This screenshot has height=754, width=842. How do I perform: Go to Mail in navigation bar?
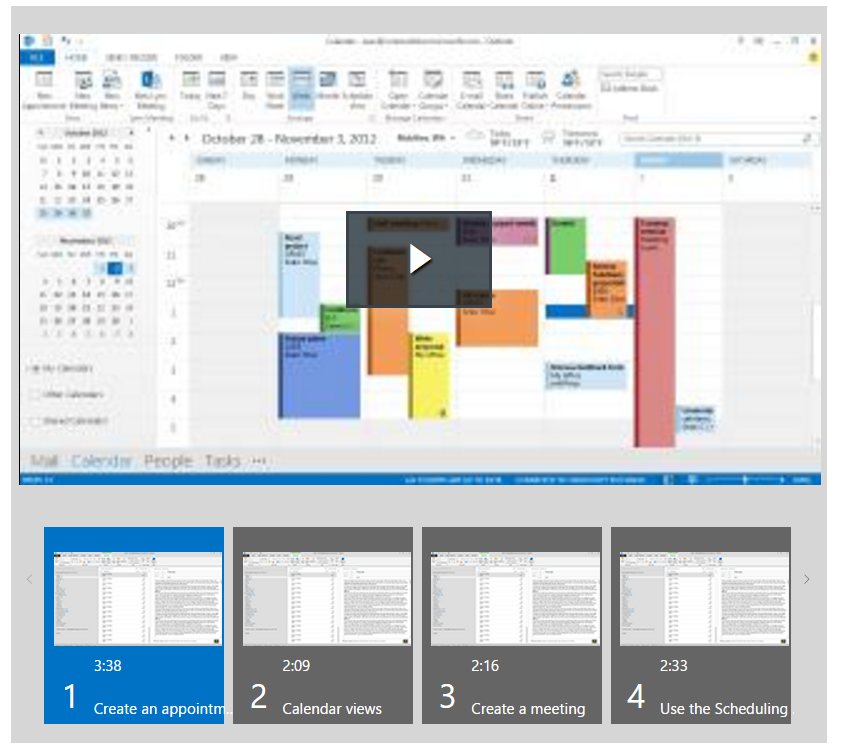click(44, 461)
